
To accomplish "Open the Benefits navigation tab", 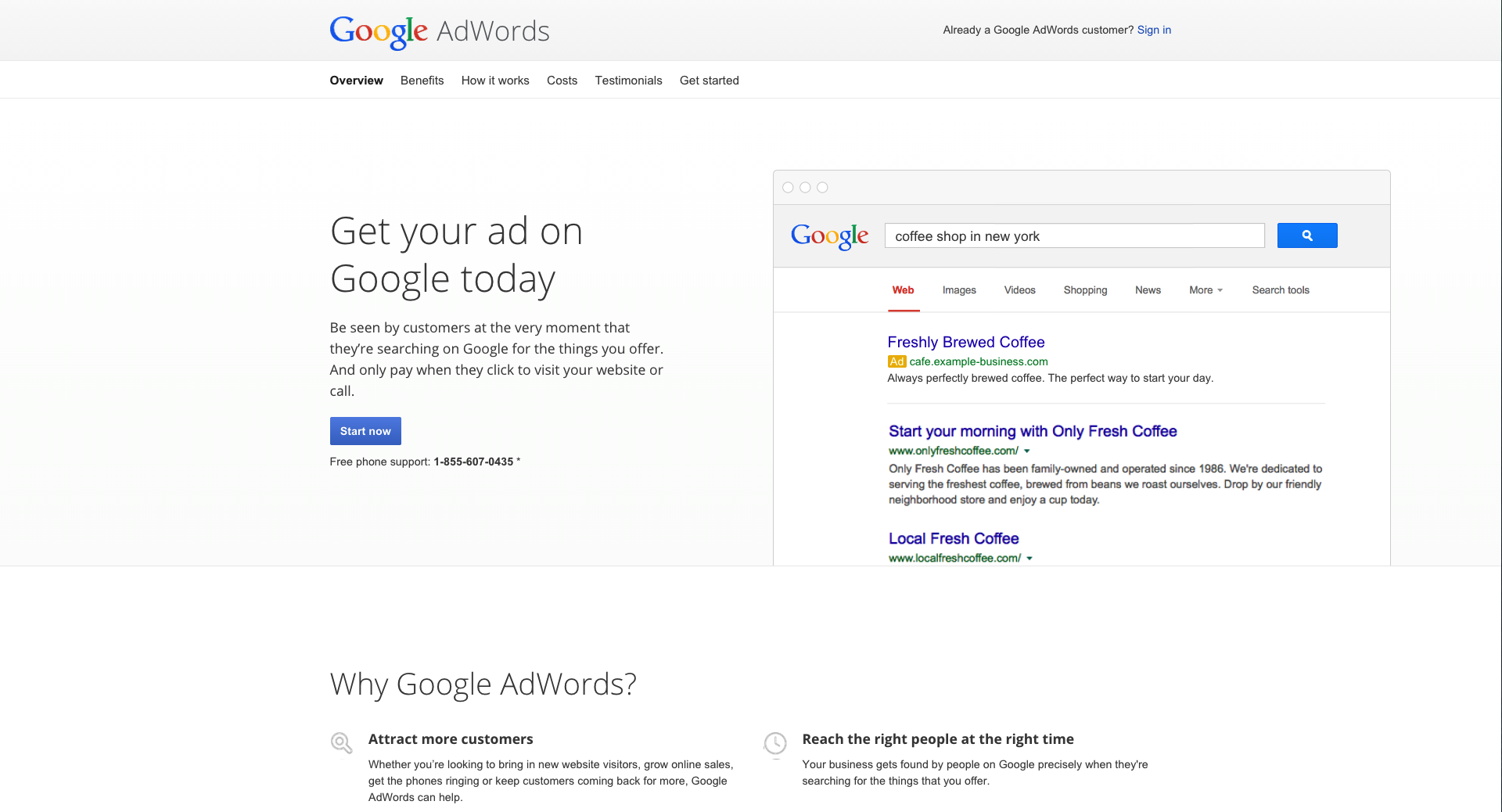I will (422, 81).
